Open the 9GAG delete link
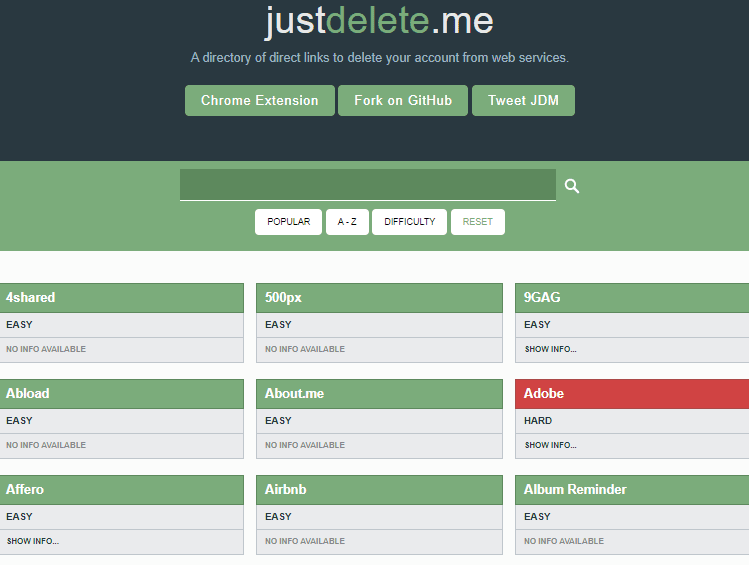 632,298
